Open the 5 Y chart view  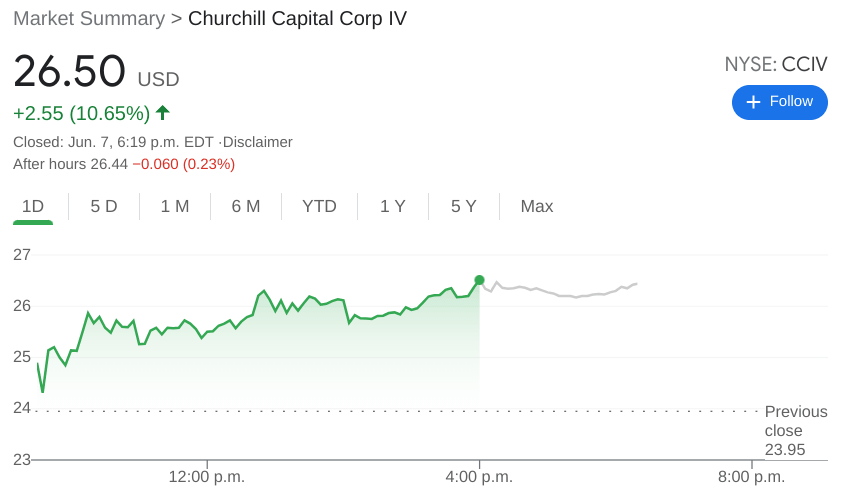[x=464, y=207]
